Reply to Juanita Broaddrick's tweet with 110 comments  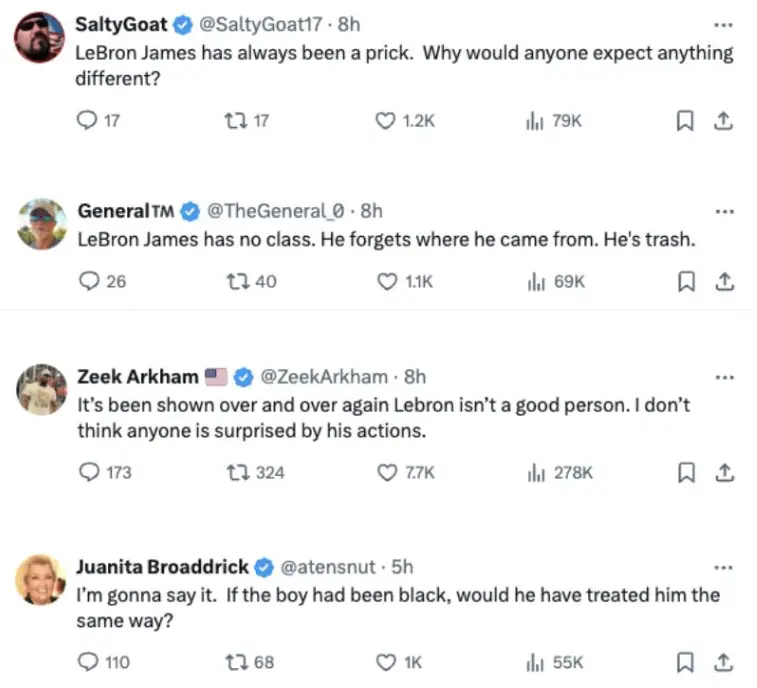pyautogui.click(x=88, y=662)
